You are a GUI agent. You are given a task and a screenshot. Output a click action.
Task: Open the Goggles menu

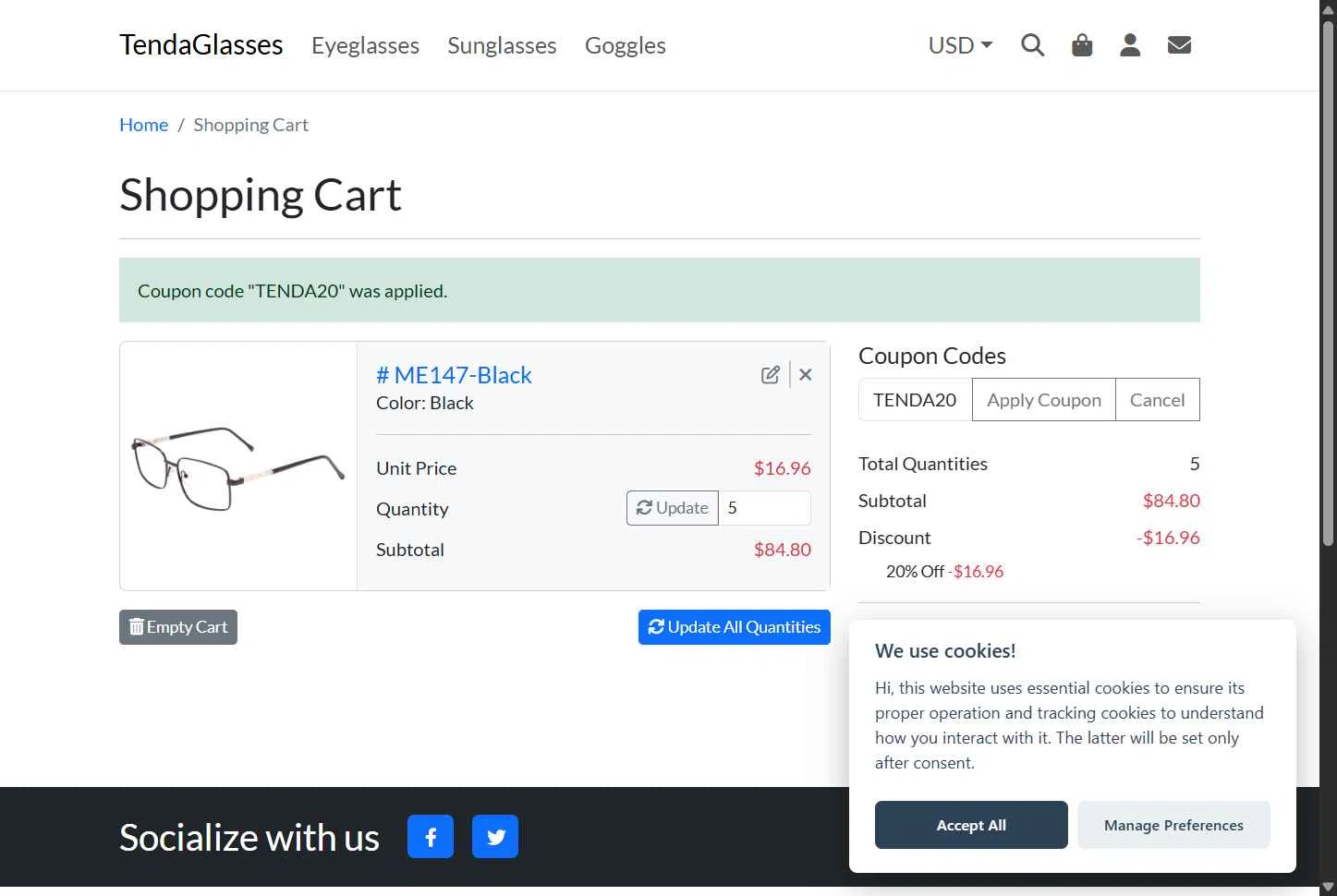click(626, 45)
